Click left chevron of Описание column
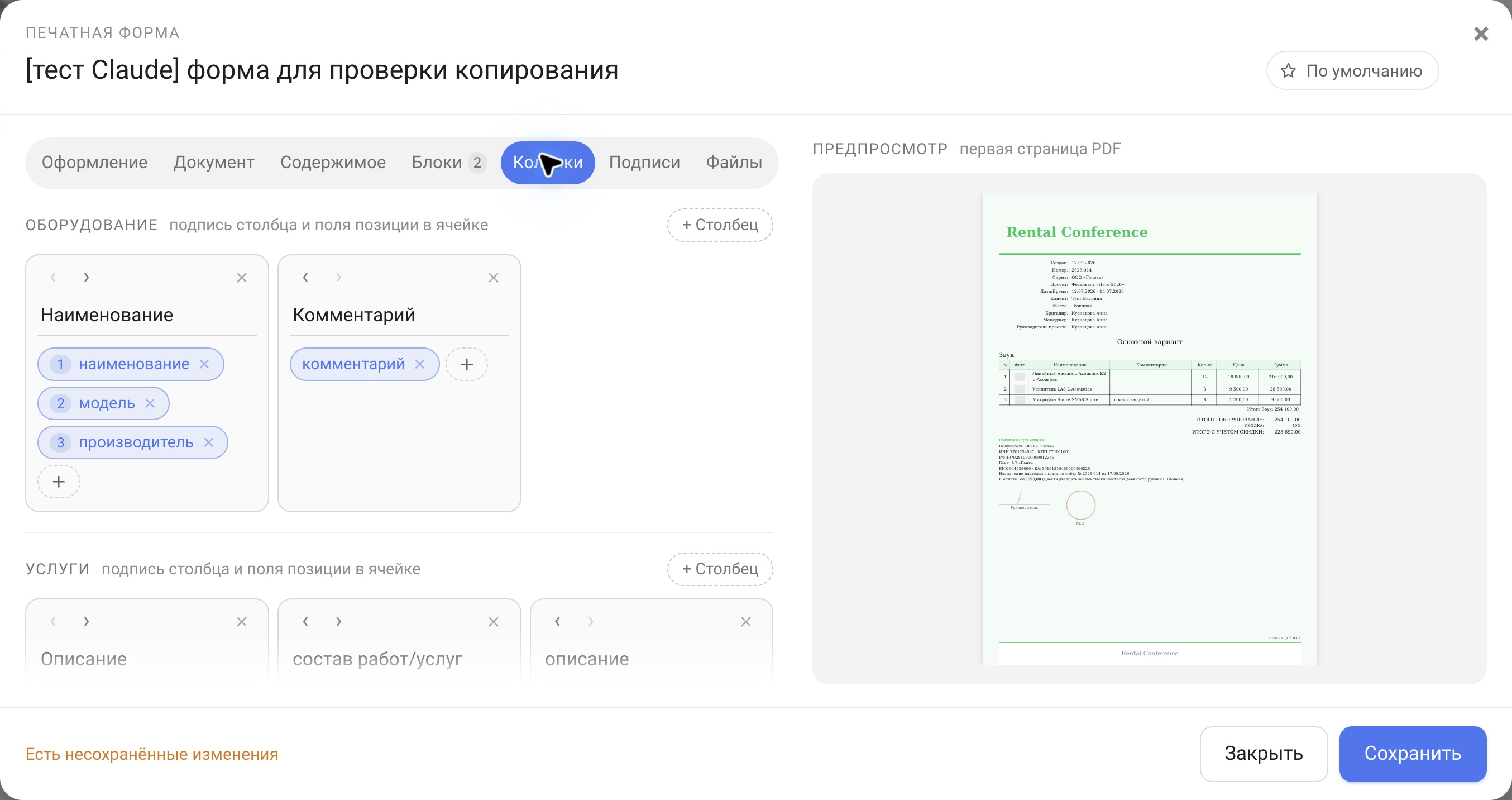 (x=54, y=621)
